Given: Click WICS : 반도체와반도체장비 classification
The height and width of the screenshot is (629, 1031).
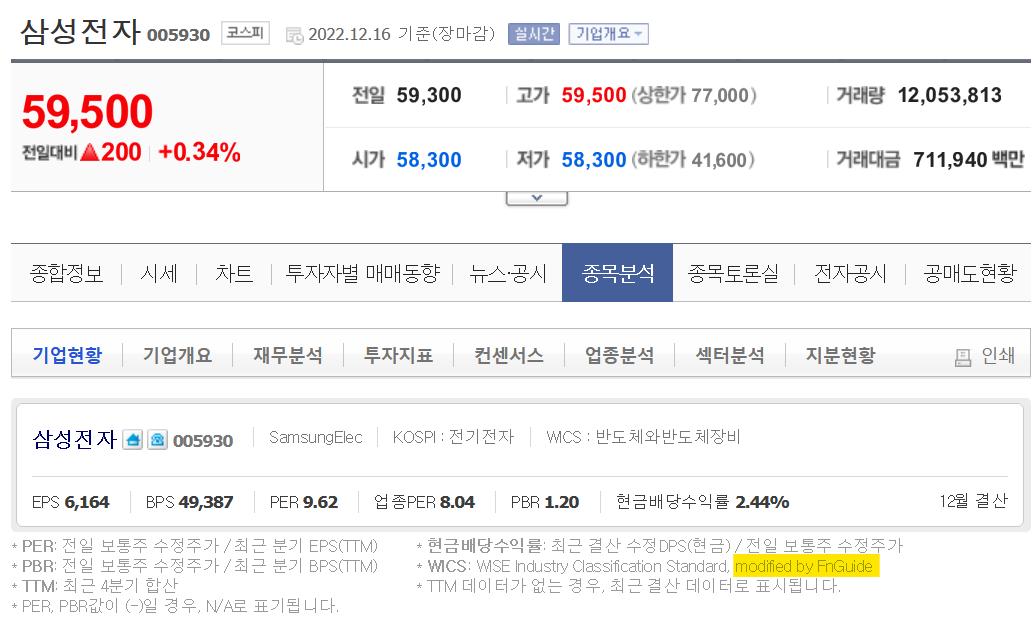Looking at the screenshot, I should (x=643, y=437).
